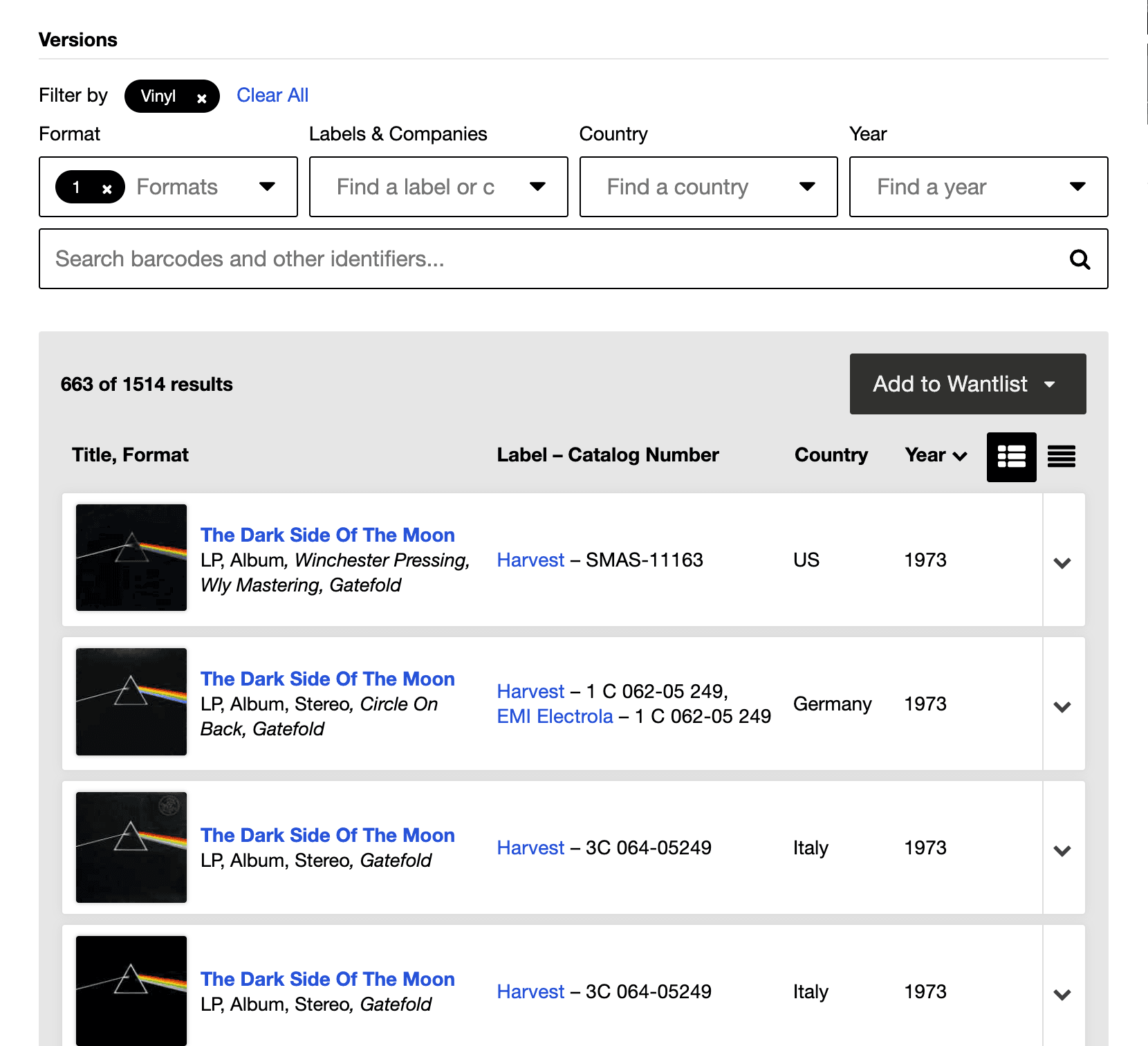Open the EMI Electrola label link
The image size is (1148, 1046).
(x=555, y=716)
